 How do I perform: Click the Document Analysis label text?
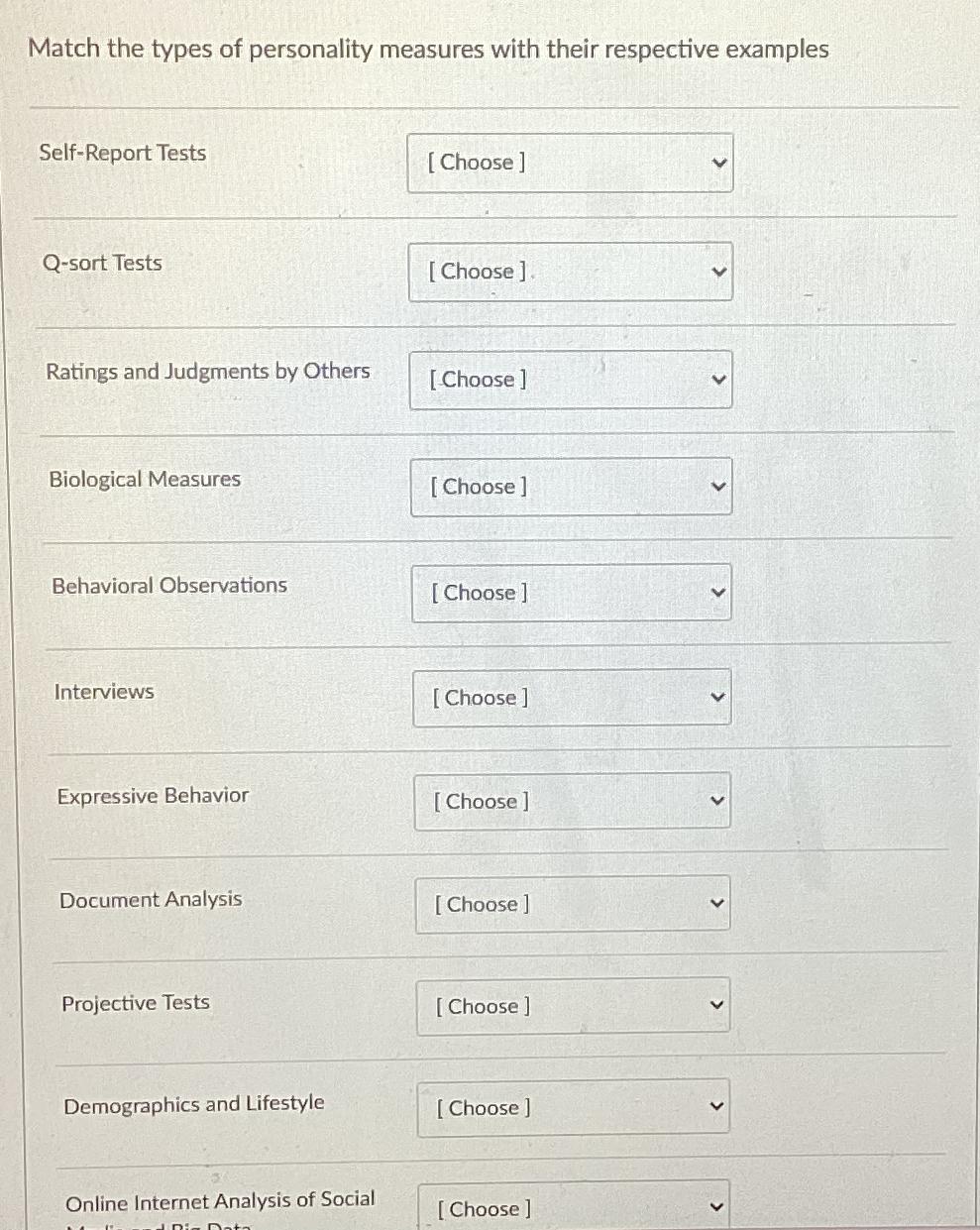click(151, 900)
